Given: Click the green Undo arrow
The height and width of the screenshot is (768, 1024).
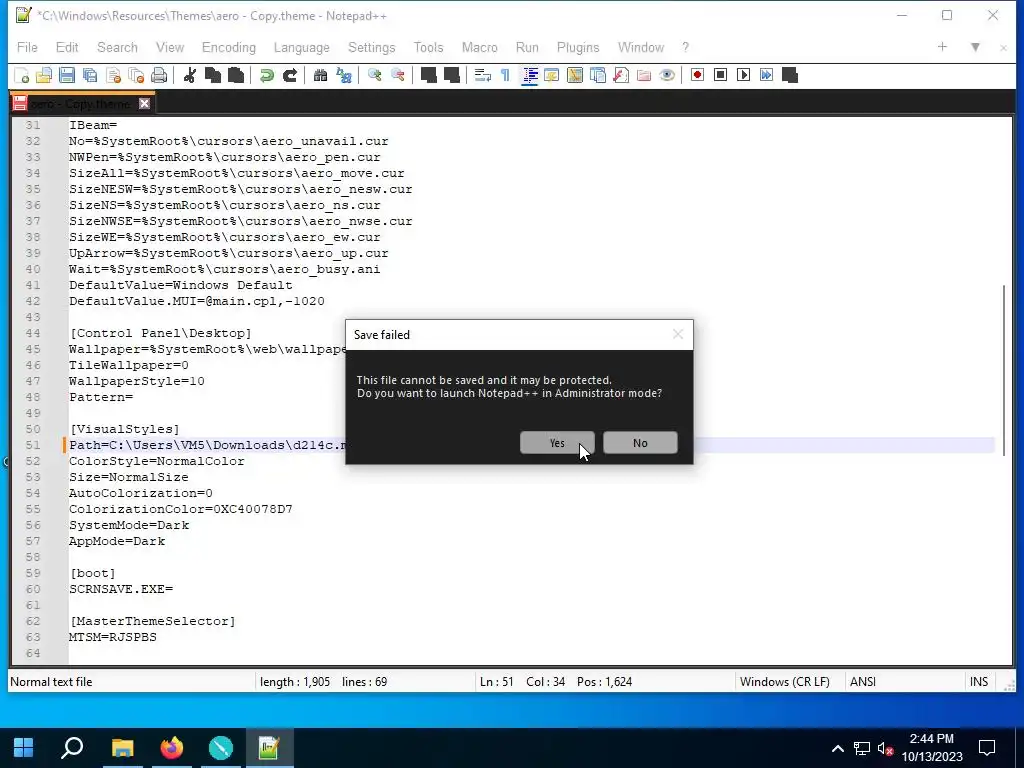Looking at the screenshot, I should click(x=266, y=76).
